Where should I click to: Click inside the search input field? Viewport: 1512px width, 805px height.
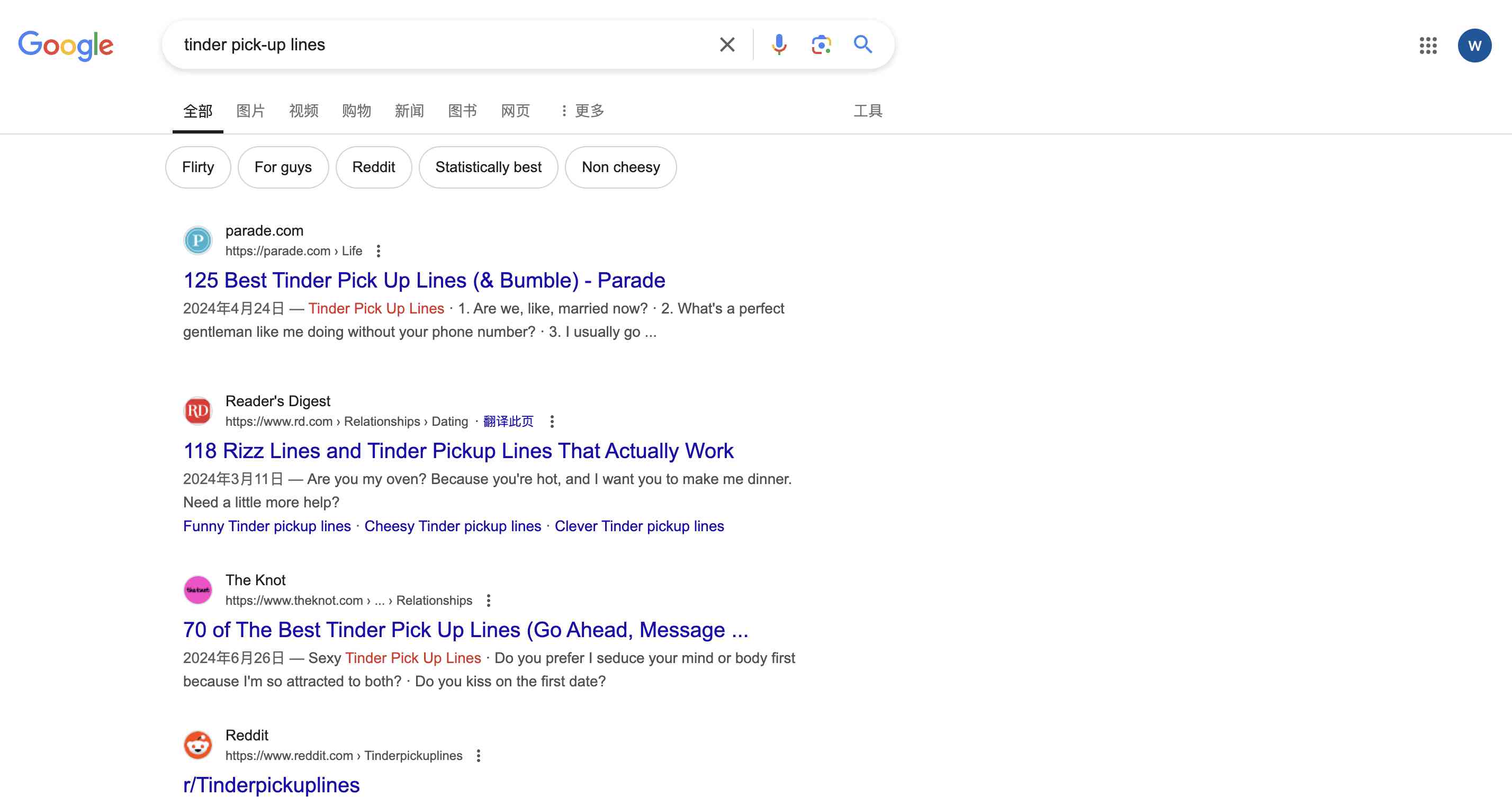point(440,44)
